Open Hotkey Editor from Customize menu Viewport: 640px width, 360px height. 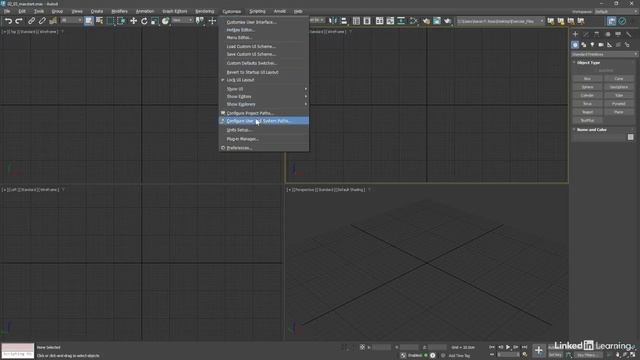264,30
